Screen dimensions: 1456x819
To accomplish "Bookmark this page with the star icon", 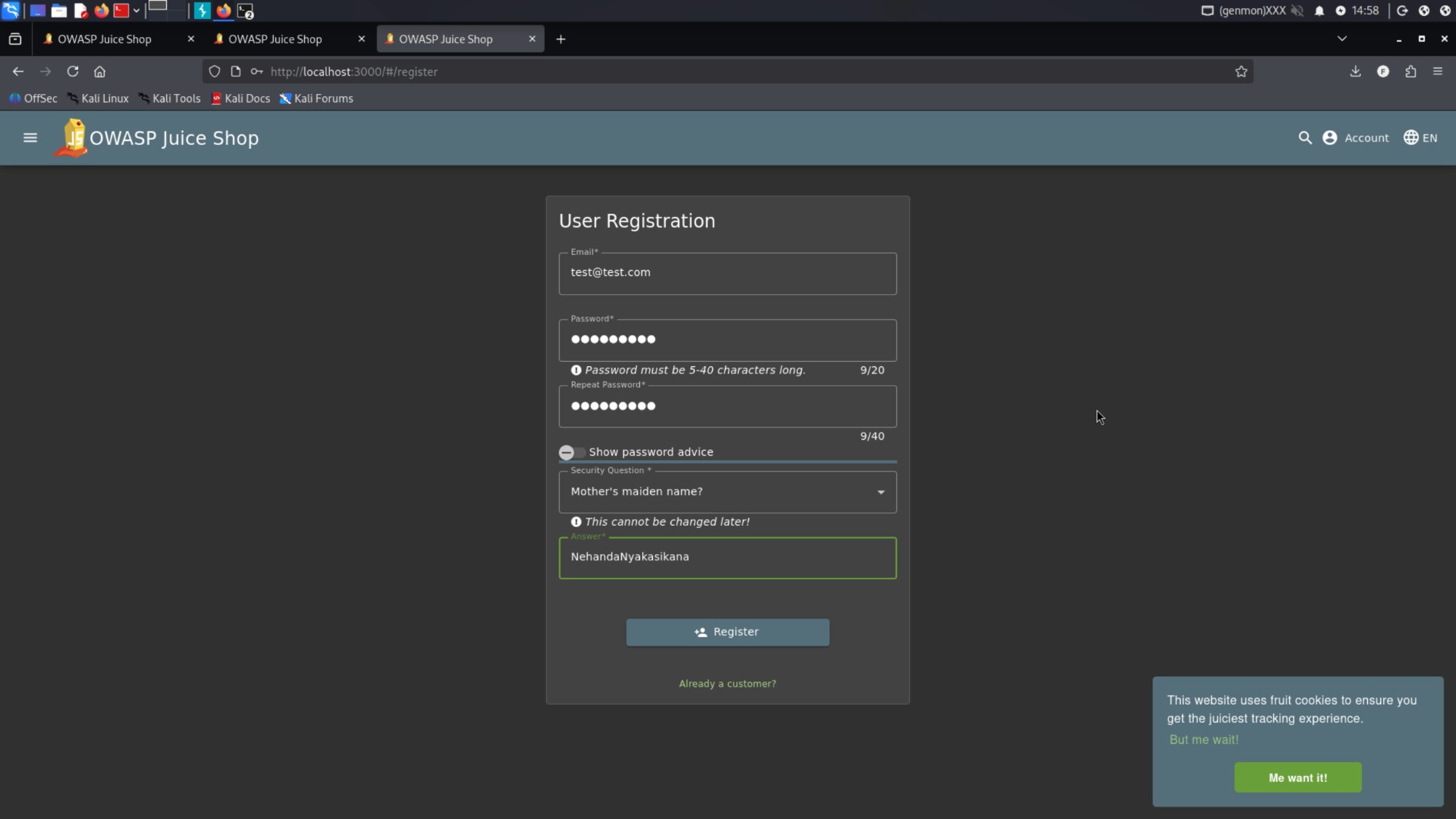I will 1241,71.
